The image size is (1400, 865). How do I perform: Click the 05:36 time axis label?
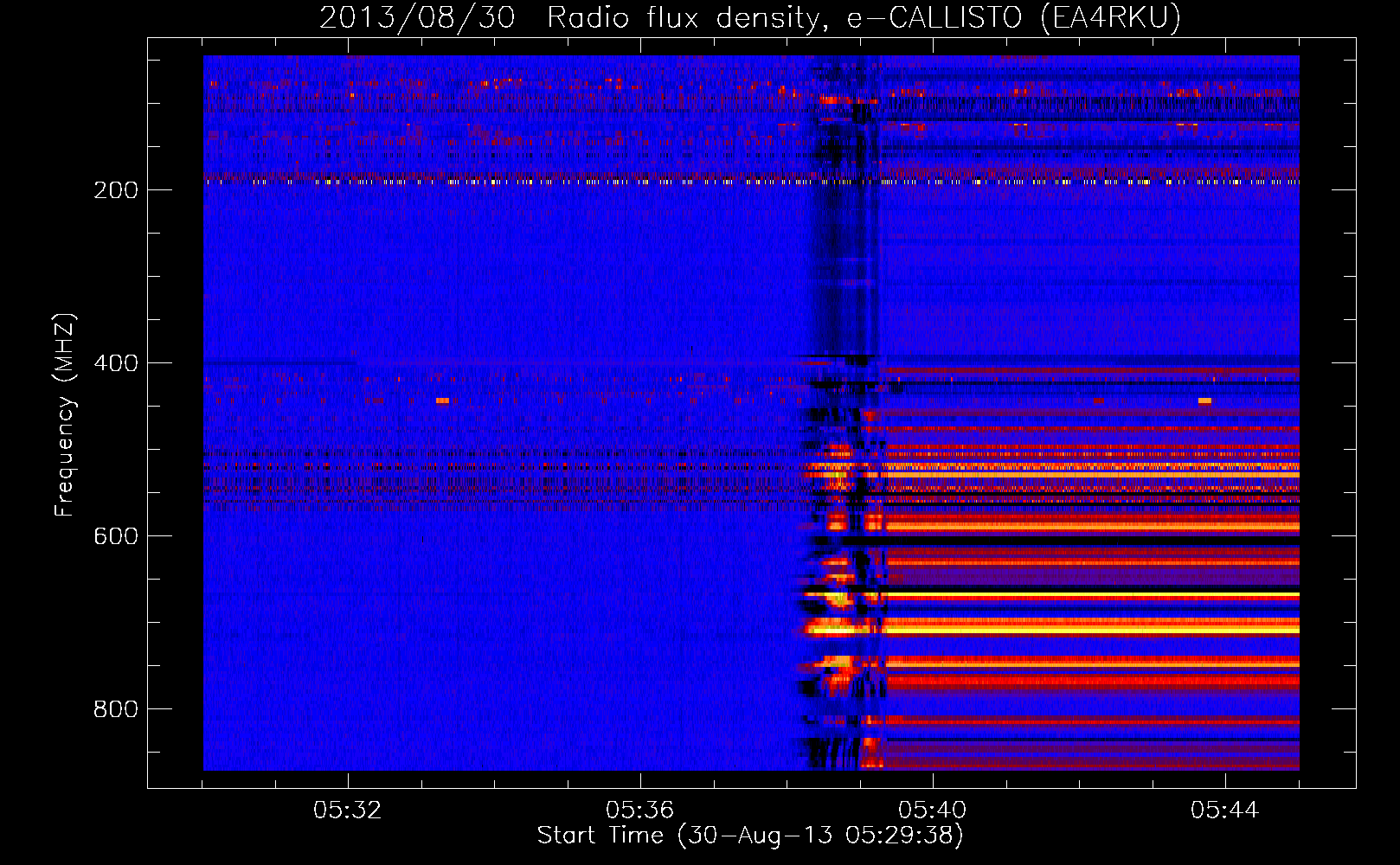point(640,811)
